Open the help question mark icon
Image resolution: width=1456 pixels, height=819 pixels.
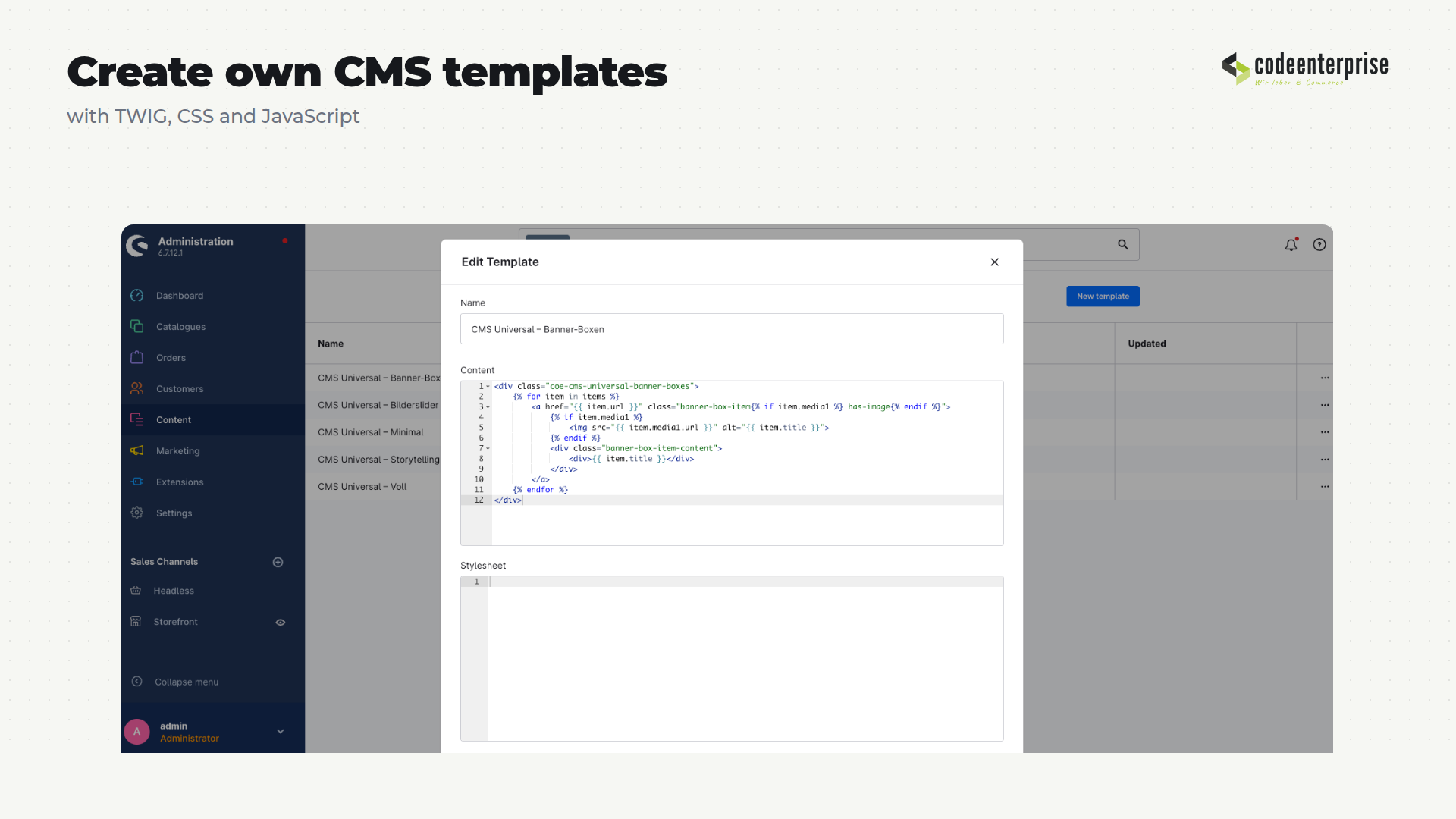[1319, 245]
